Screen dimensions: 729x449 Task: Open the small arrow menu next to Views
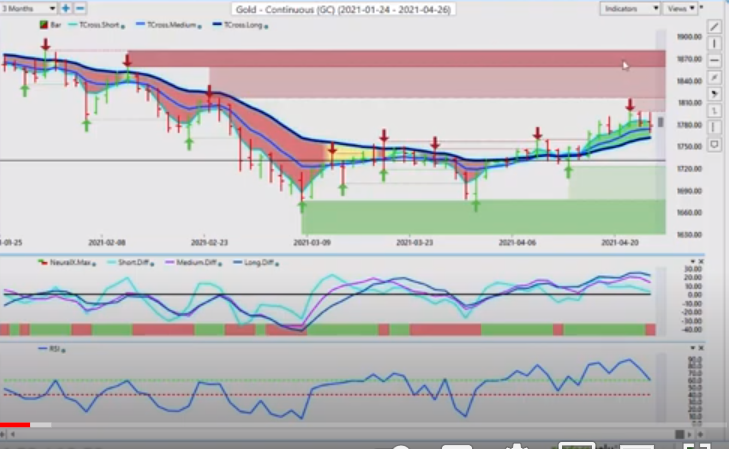point(702,8)
